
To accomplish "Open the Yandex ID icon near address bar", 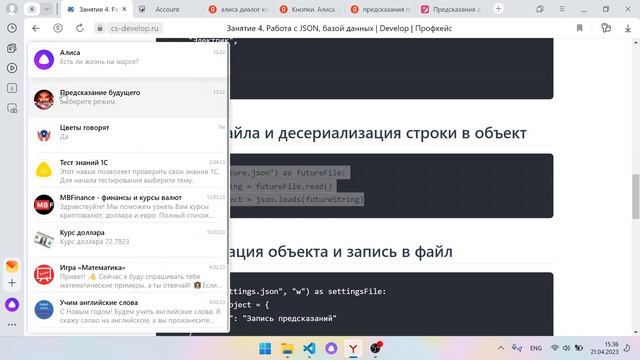I will 58,28.
